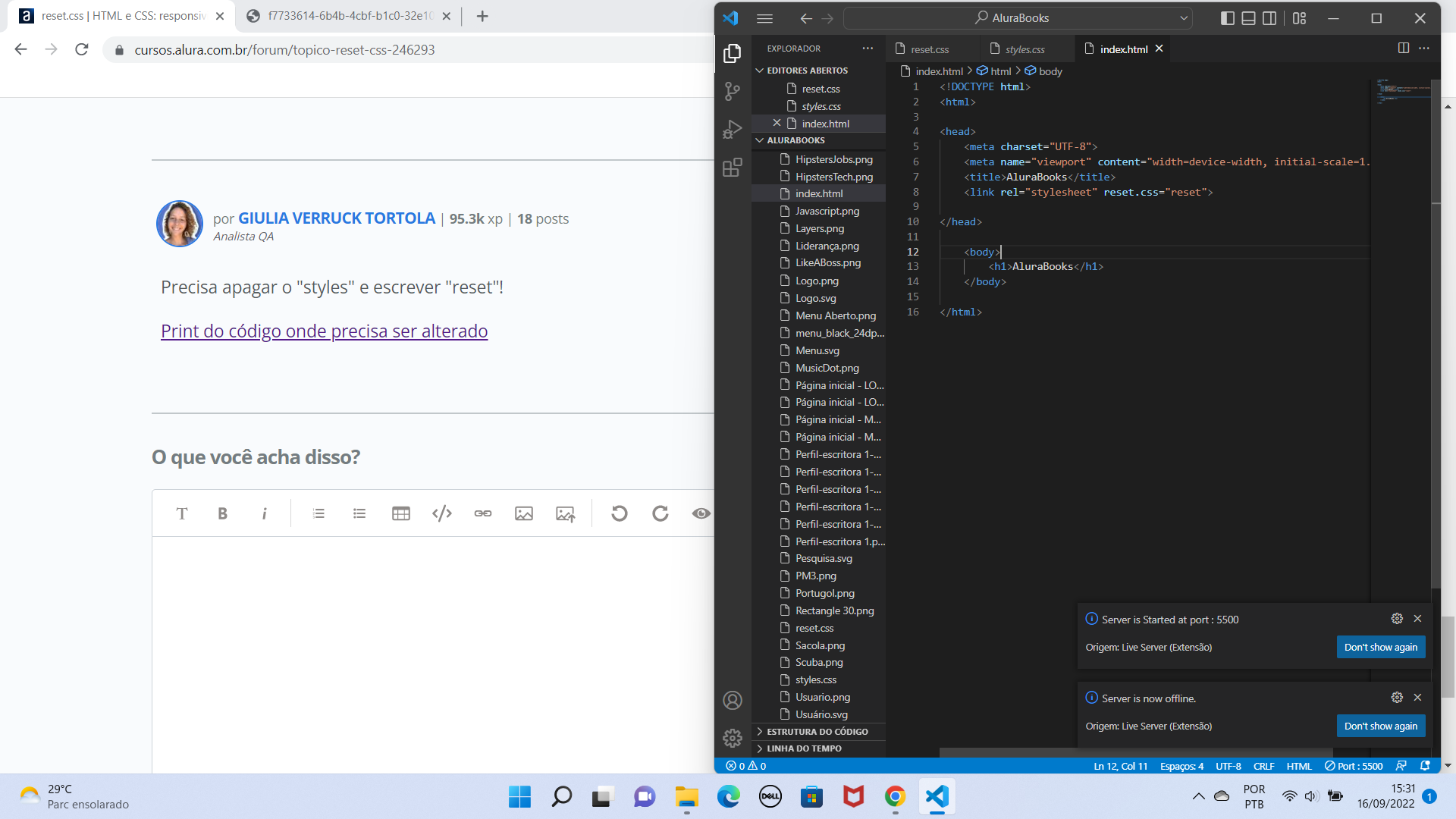The height and width of the screenshot is (819, 1456).
Task: Open editor More Actions ellipsis
Action: tap(1424, 49)
